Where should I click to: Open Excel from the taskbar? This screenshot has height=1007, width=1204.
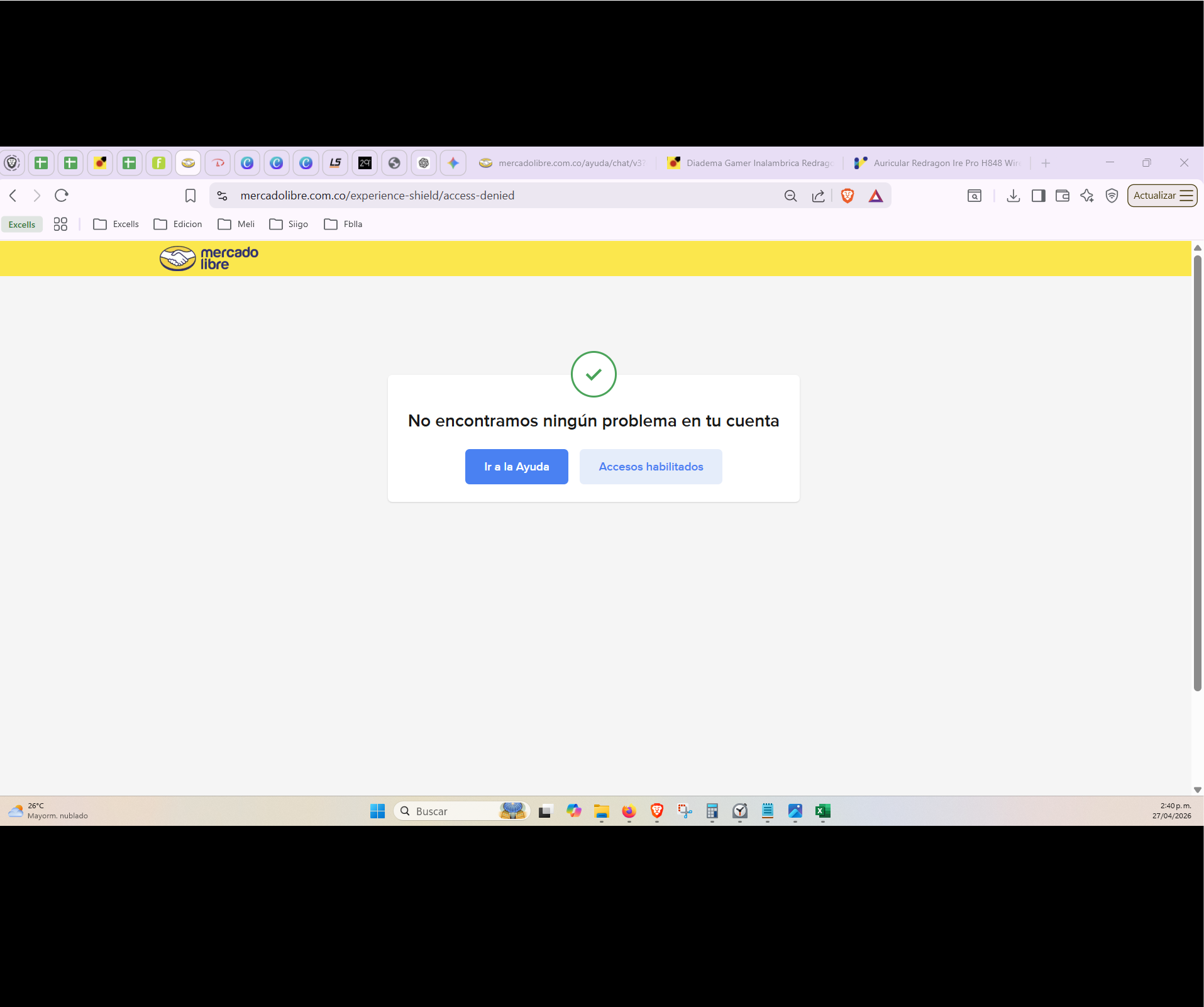[x=823, y=811]
